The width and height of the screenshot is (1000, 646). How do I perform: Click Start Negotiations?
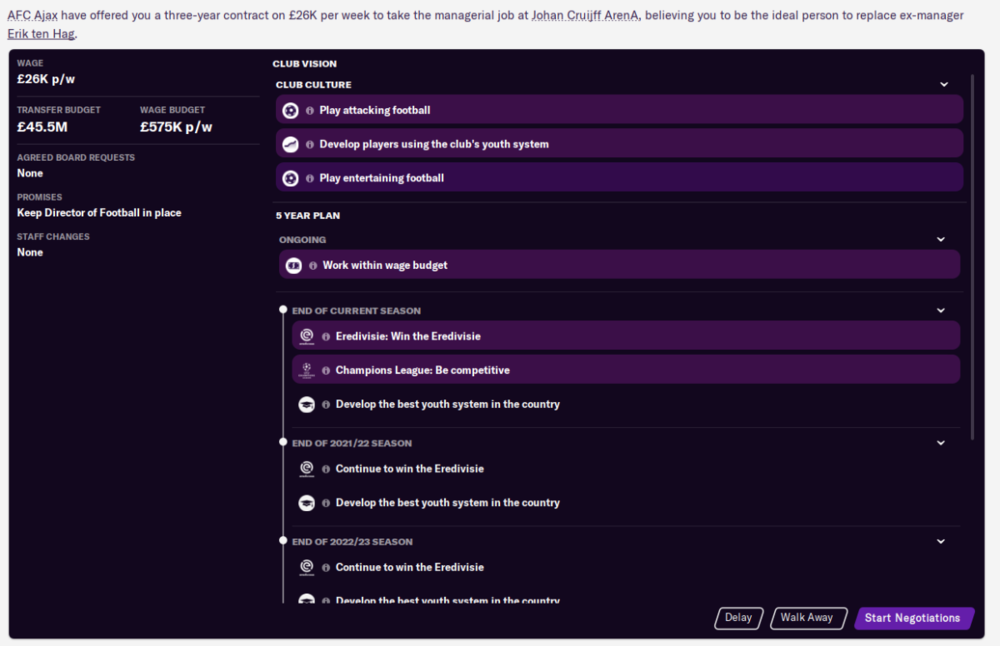[x=913, y=618]
